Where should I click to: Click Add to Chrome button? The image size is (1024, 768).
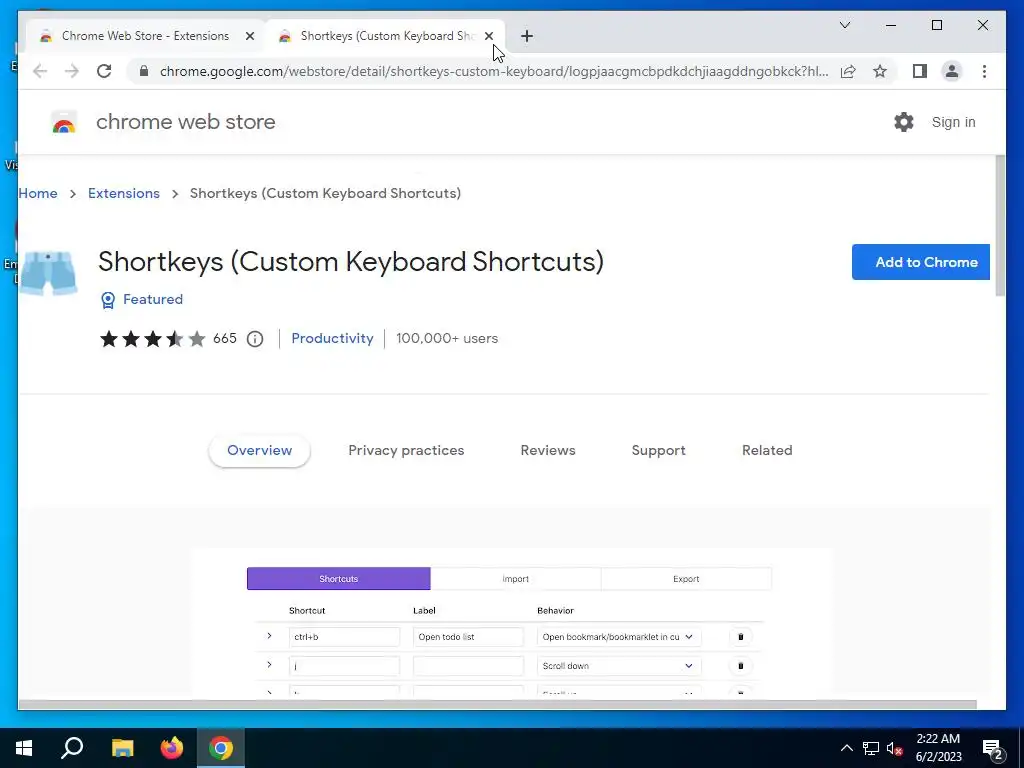point(921,262)
